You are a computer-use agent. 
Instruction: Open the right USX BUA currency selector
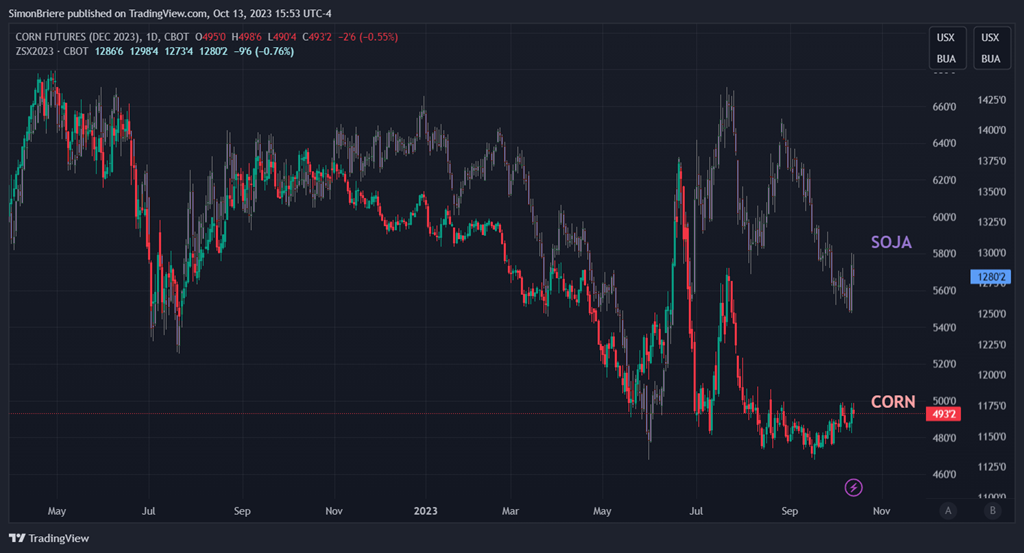(990, 48)
